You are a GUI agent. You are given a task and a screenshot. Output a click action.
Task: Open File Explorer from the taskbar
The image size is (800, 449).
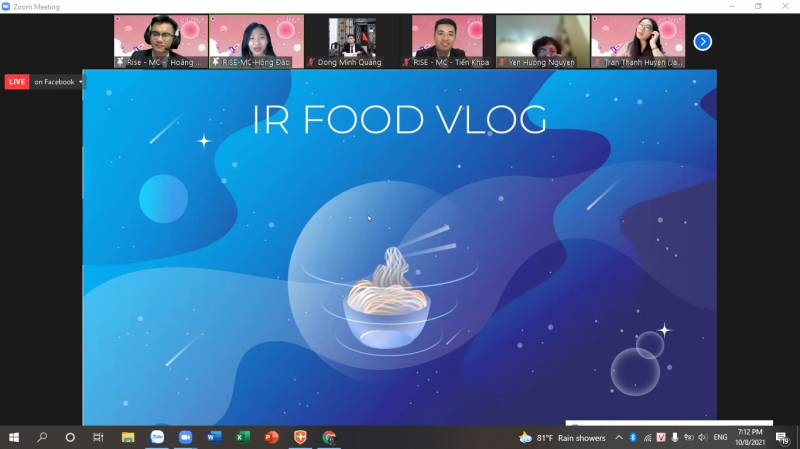[128, 437]
